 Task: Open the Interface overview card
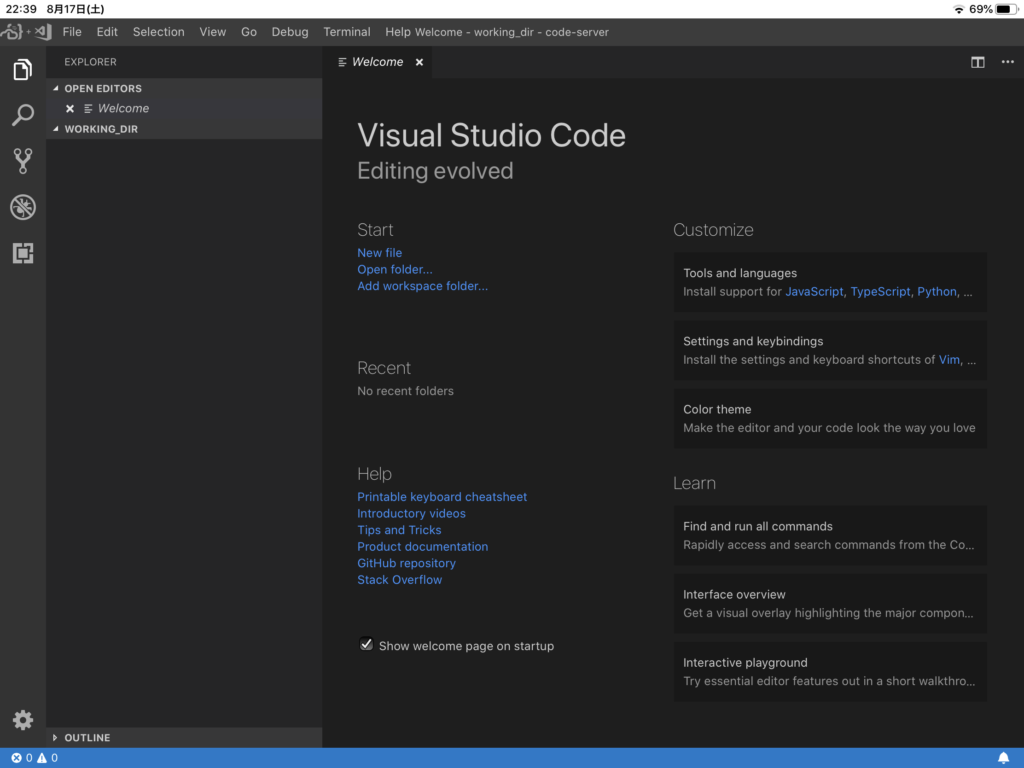pyautogui.click(x=830, y=603)
